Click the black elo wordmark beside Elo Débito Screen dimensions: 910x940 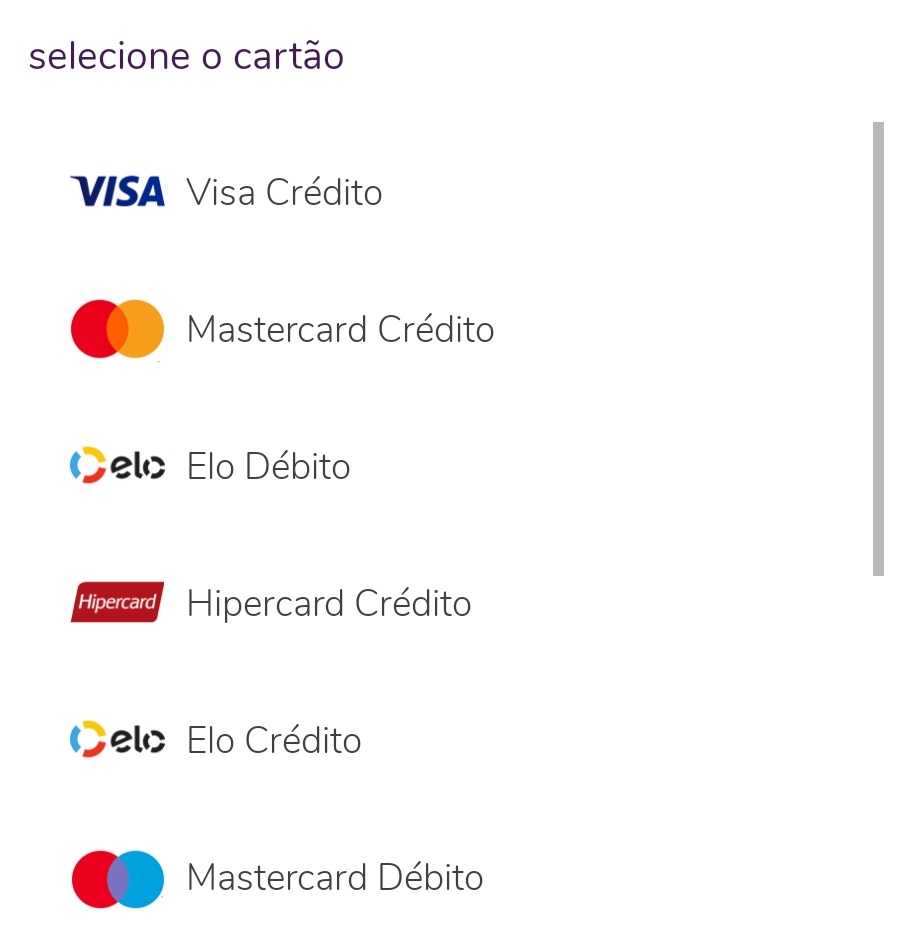click(138, 466)
